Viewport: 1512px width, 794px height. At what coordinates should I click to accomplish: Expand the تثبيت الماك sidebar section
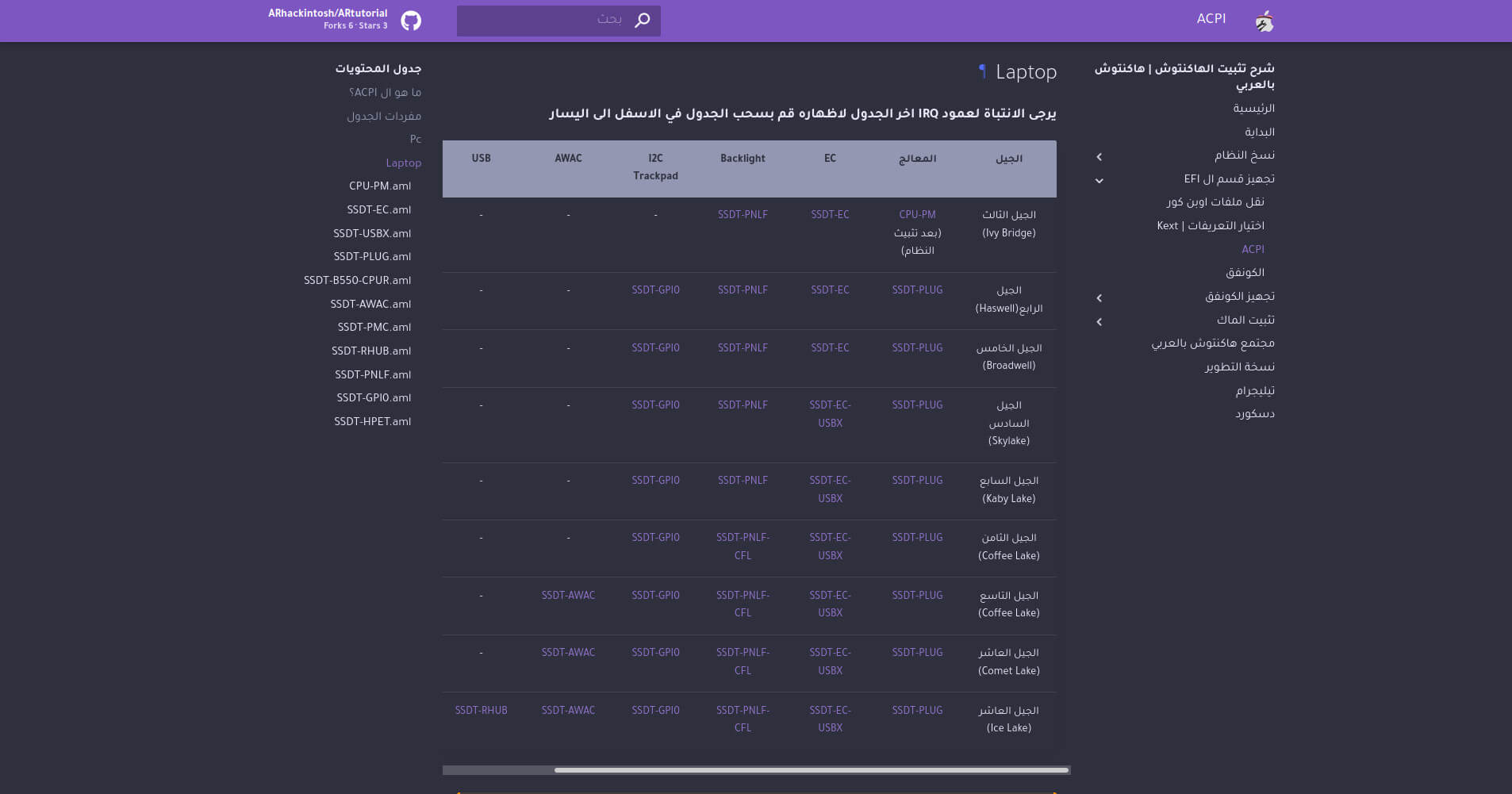point(1099,322)
